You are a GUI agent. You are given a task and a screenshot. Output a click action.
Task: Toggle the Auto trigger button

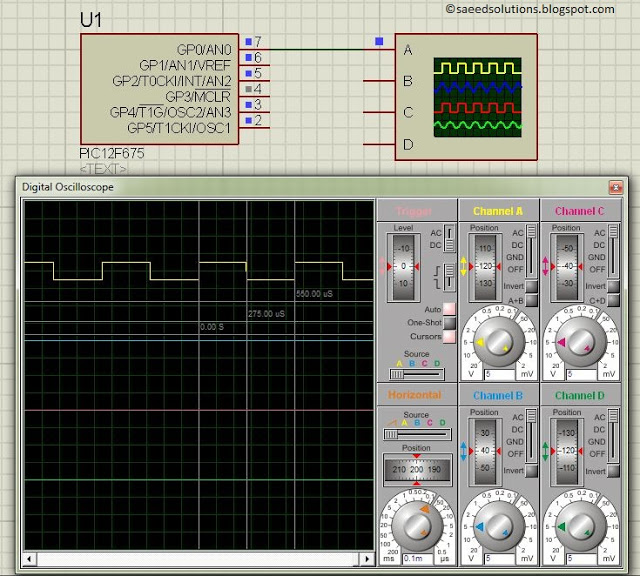[x=449, y=309]
